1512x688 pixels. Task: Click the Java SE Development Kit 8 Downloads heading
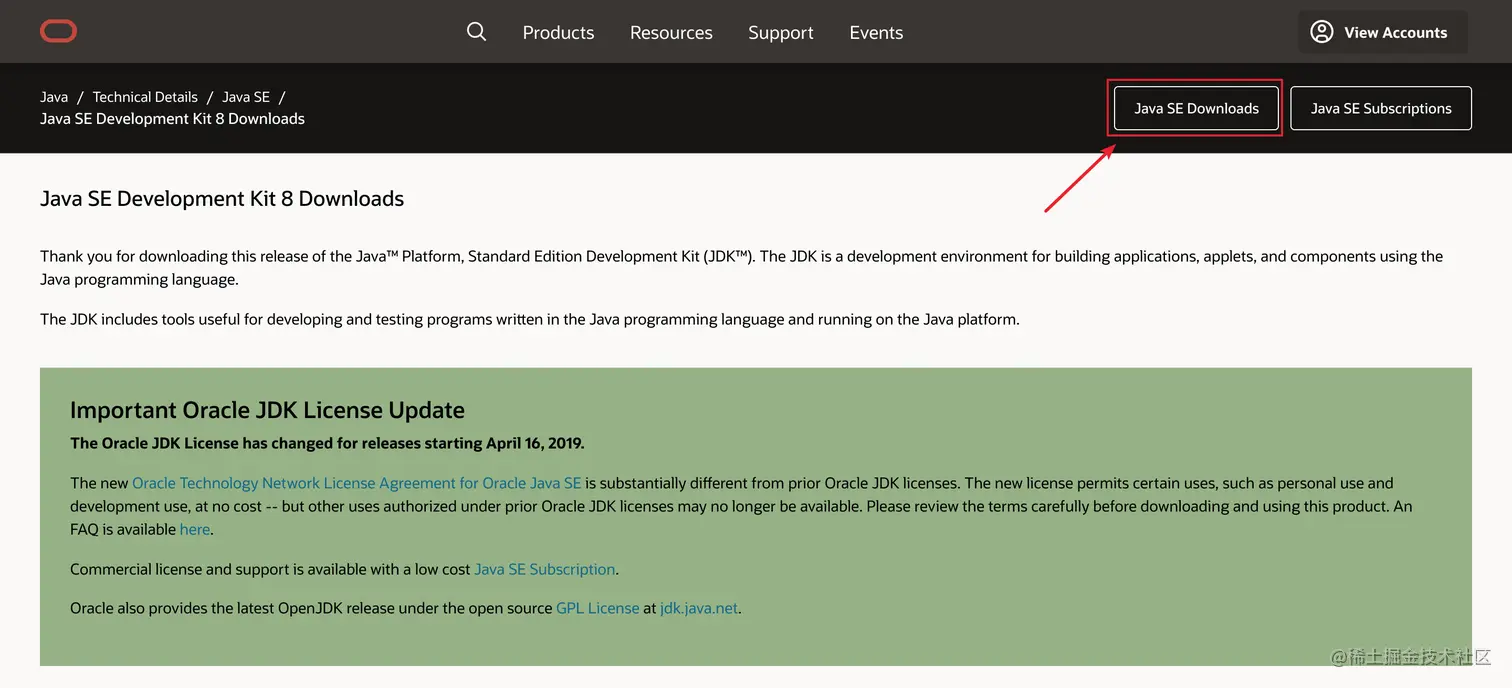coord(222,199)
